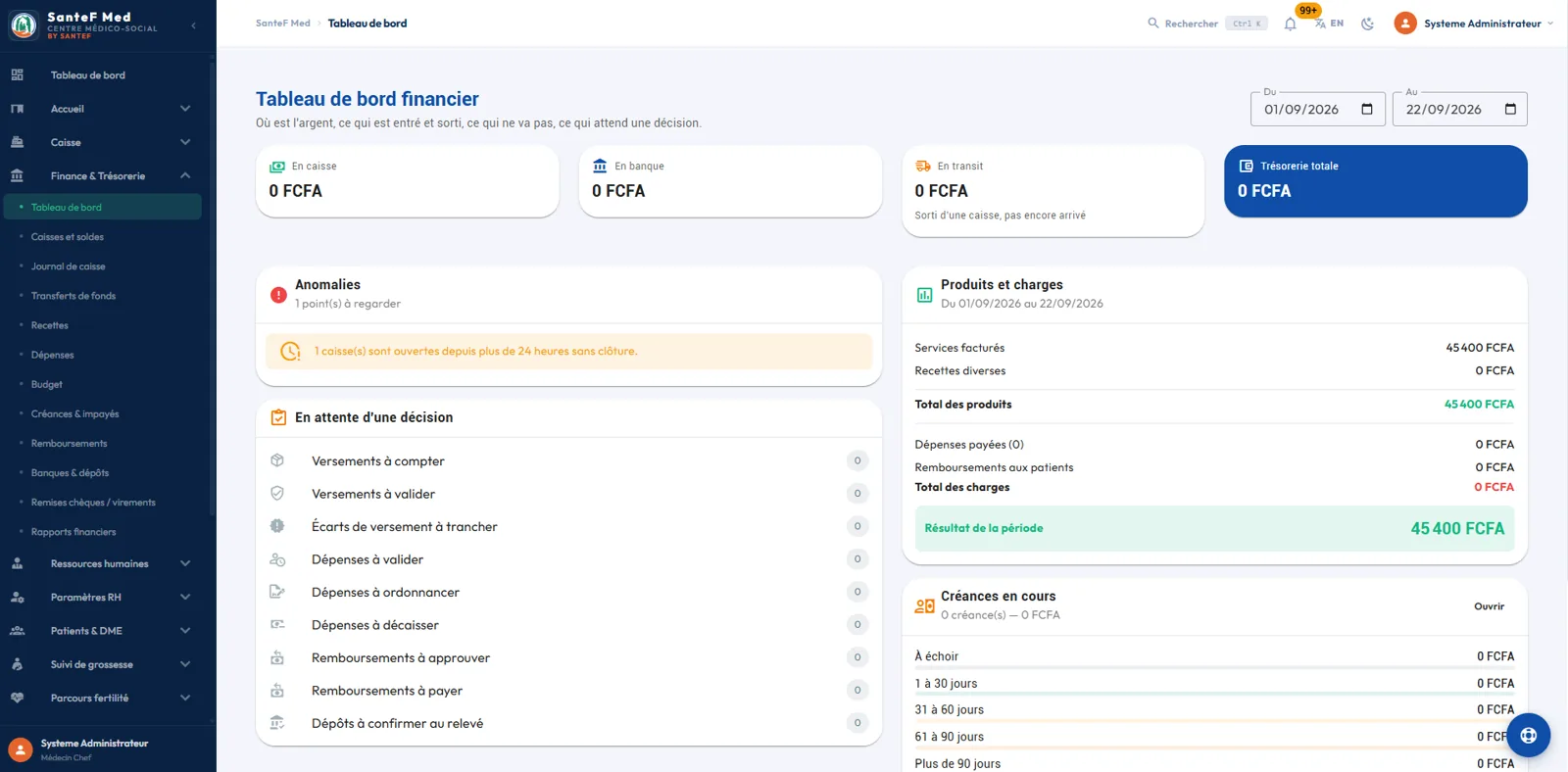Click the Du start date input

click(1318, 109)
